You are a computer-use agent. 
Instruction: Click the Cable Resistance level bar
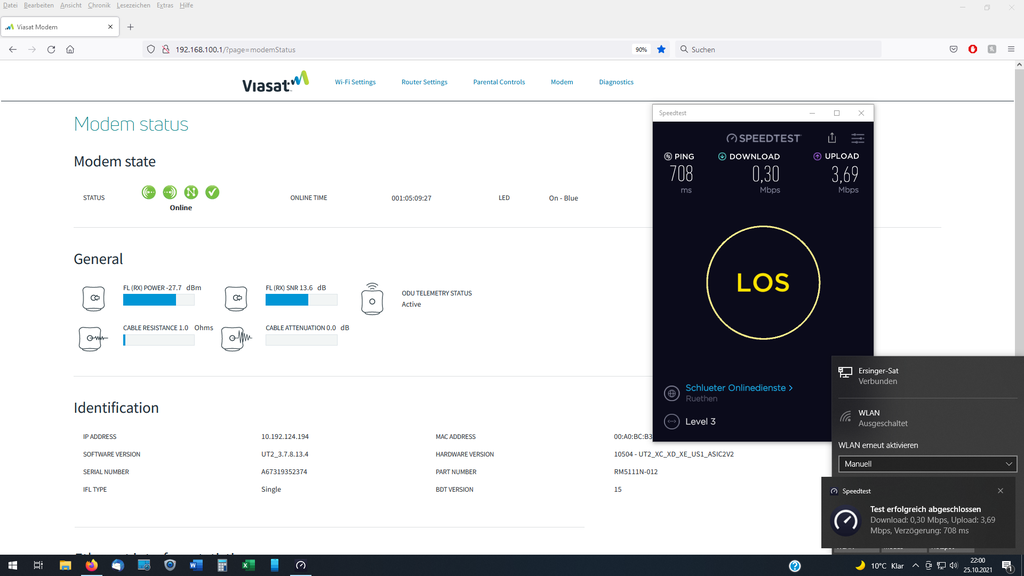159,340
